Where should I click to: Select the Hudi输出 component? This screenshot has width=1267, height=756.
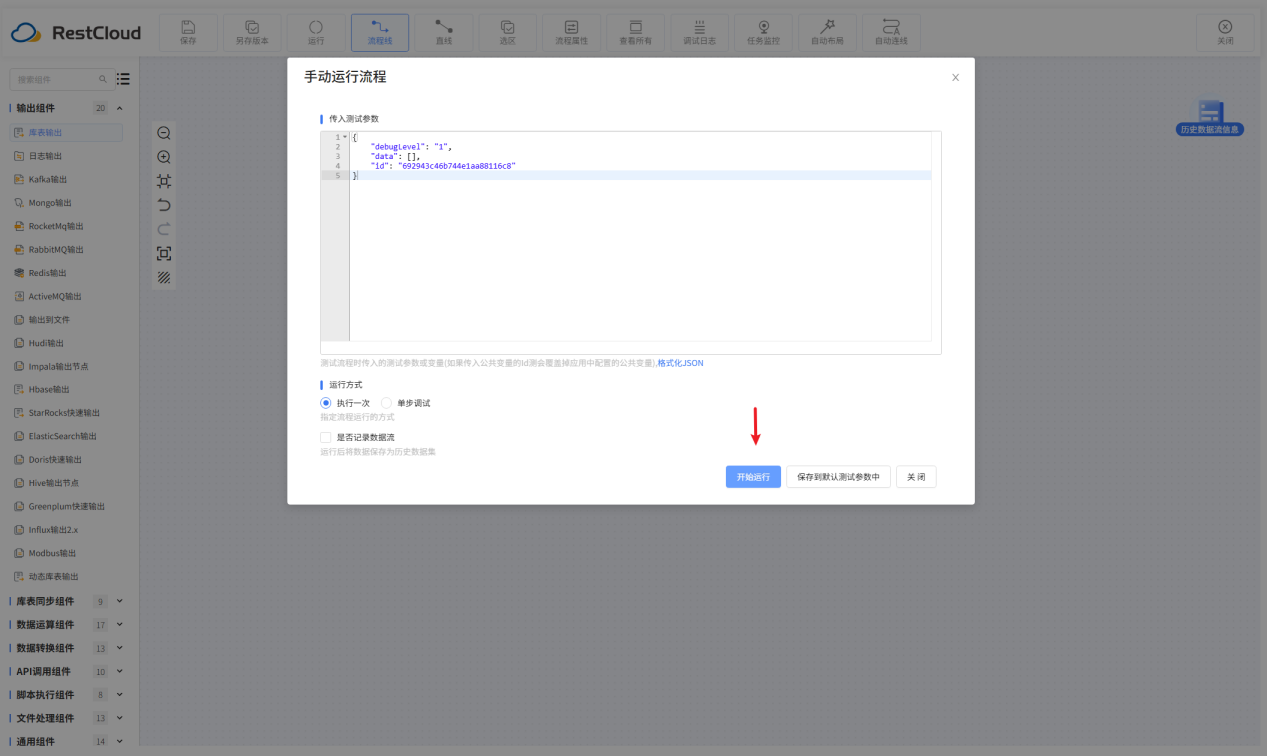(x=66, y=343)
